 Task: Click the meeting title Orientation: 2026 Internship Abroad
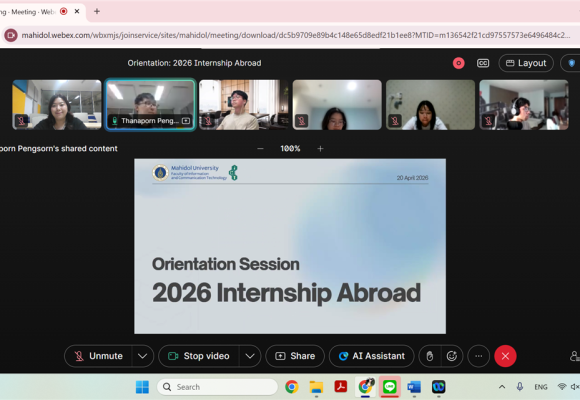[x=194, y=63]
